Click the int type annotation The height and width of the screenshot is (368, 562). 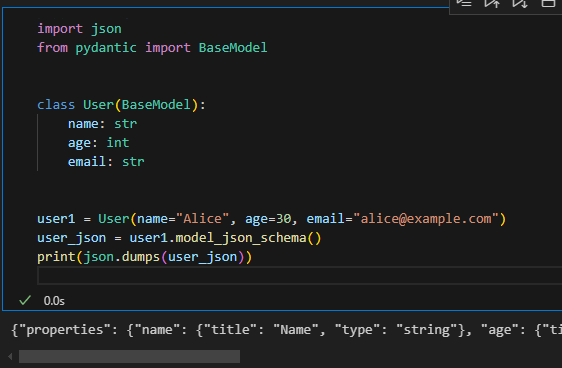coord(118,143)
